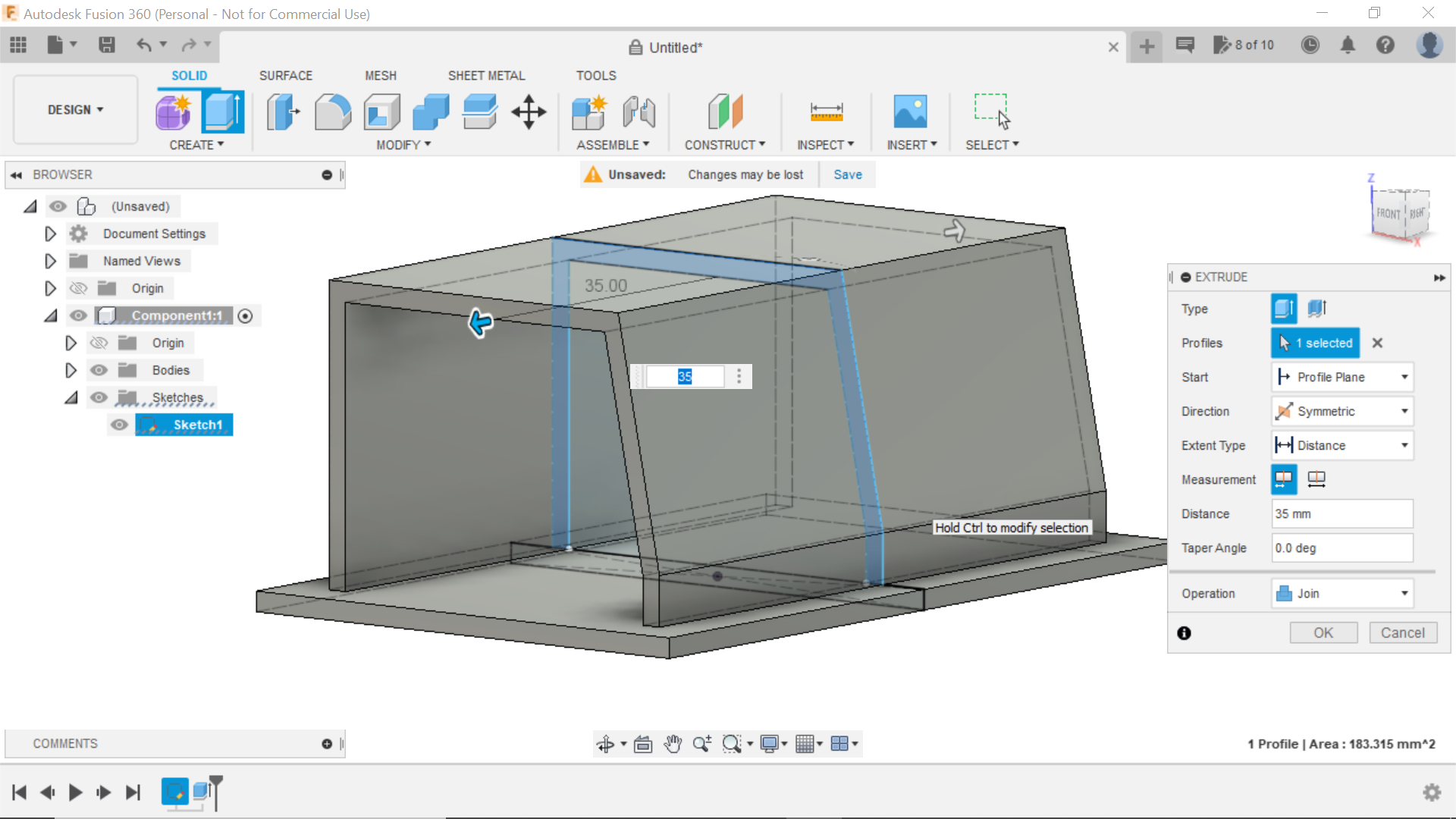
Task: Toggle visibility of Sketch1
Action: tap(119, 425)
